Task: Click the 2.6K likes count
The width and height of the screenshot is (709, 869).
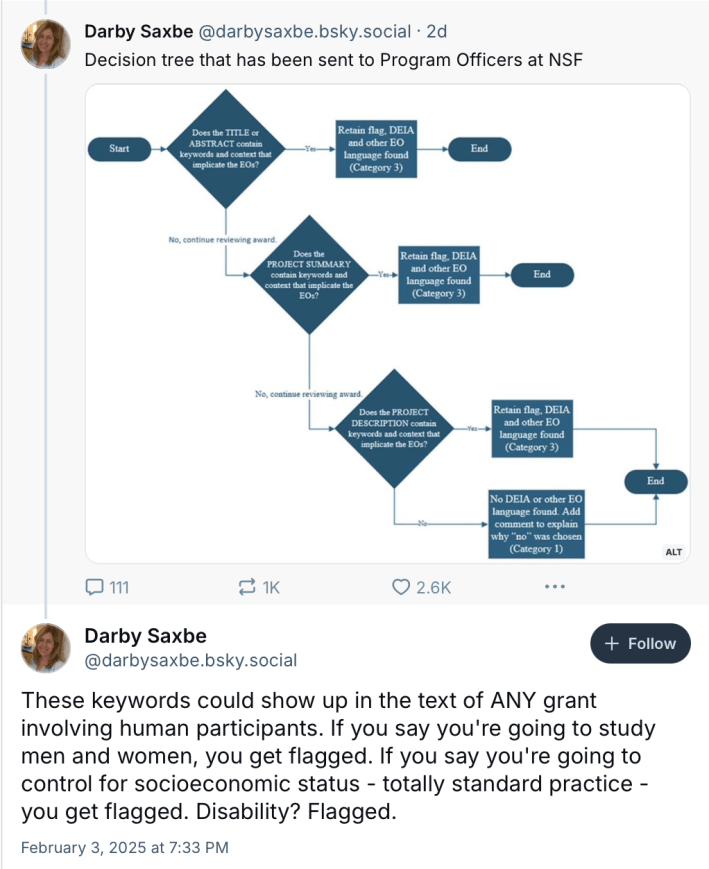Action: coord(433,588)
